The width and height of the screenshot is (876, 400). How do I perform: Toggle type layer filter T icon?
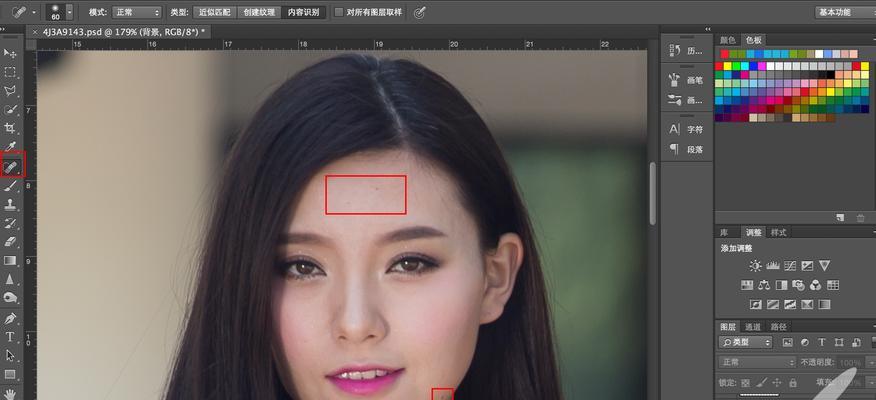tap(821, 342)
